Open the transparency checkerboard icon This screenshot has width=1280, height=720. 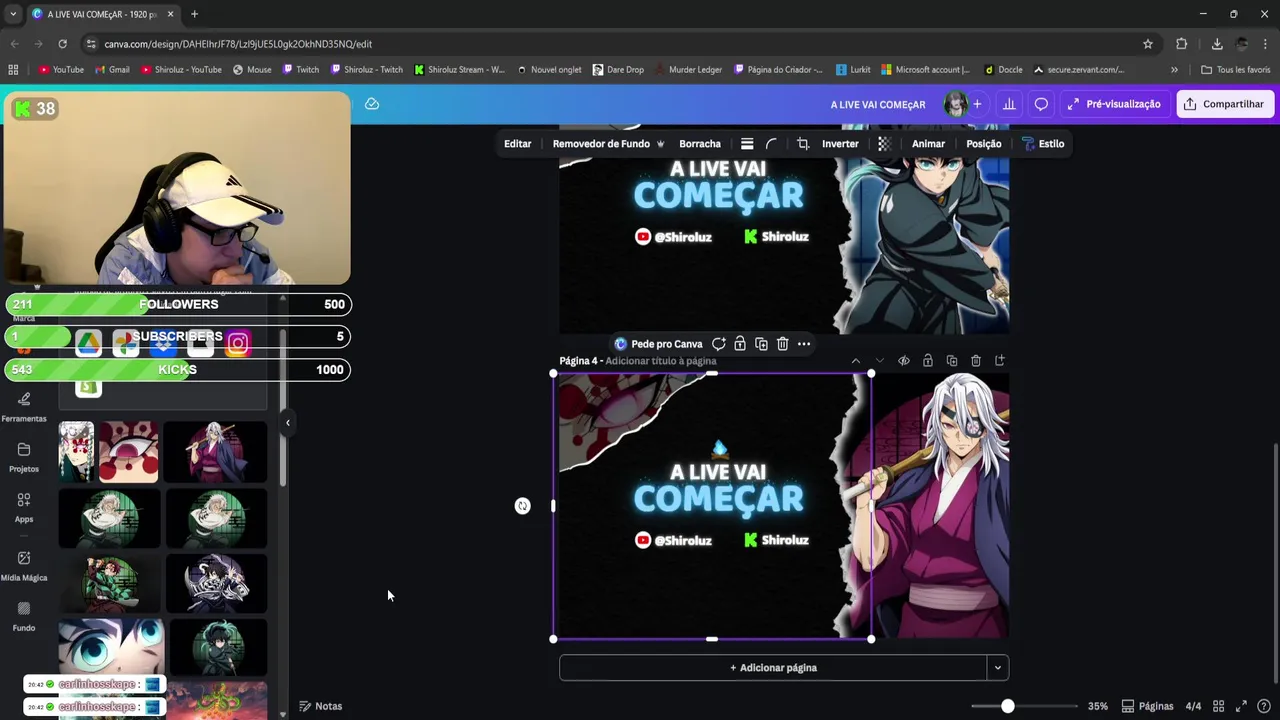coord(884,144)
